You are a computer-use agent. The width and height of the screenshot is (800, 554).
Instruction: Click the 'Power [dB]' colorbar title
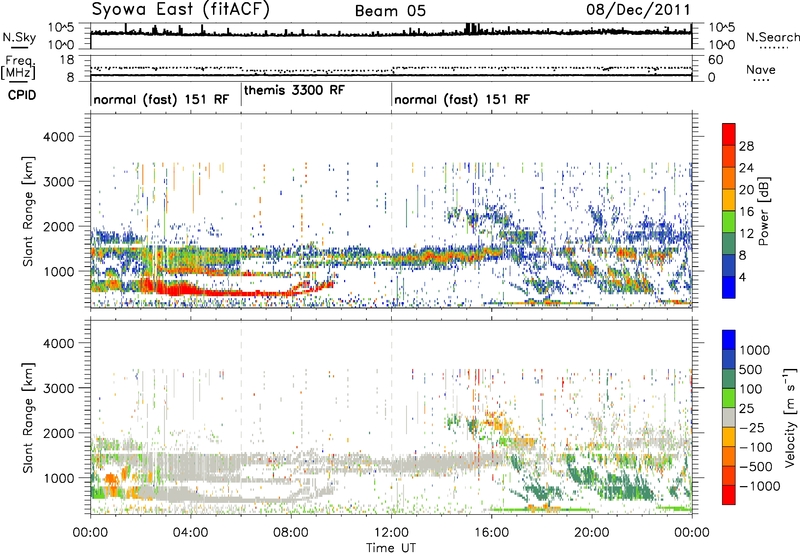pos(763,211)
